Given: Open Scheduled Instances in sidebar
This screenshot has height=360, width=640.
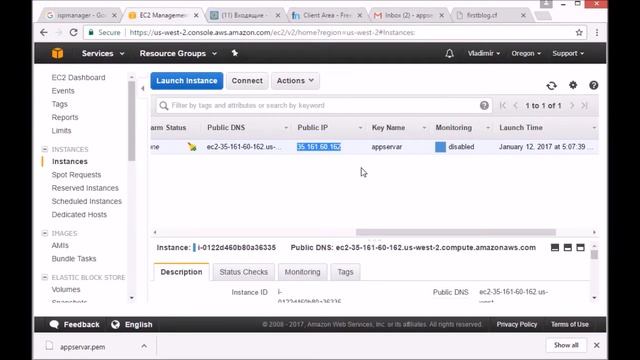Looking at the screenshot, I should (87, 201).
